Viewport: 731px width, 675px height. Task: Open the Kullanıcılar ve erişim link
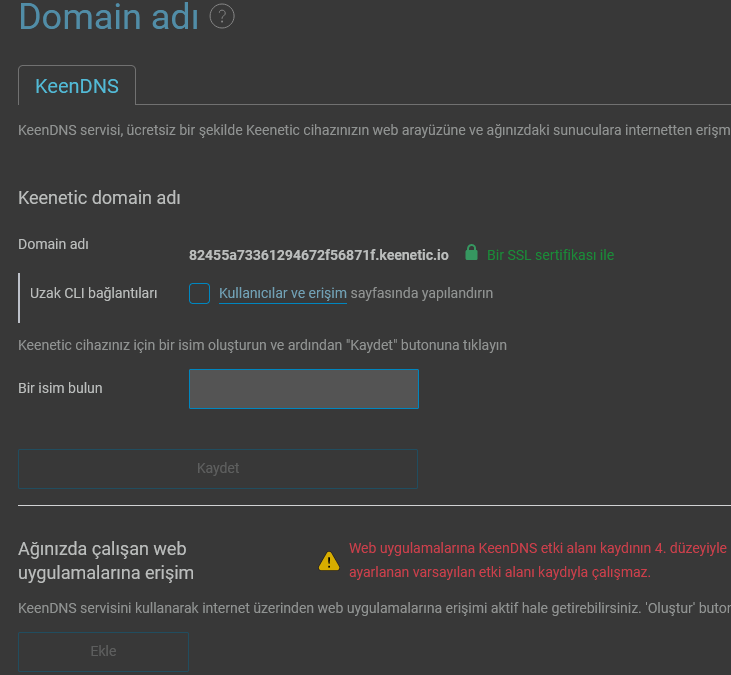[x=283, y=293]
